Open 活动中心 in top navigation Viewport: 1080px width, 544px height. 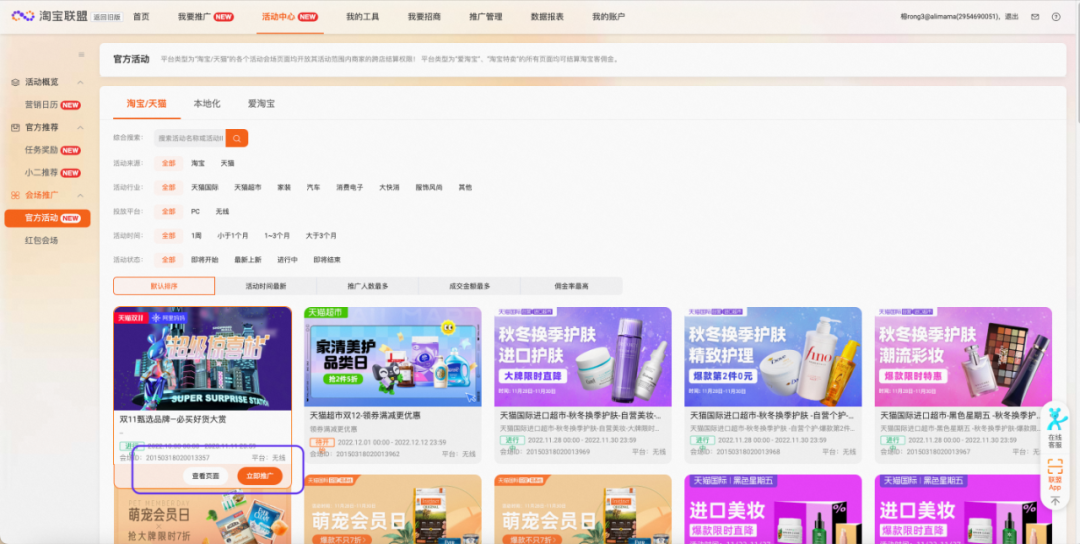tap(290, 17)
